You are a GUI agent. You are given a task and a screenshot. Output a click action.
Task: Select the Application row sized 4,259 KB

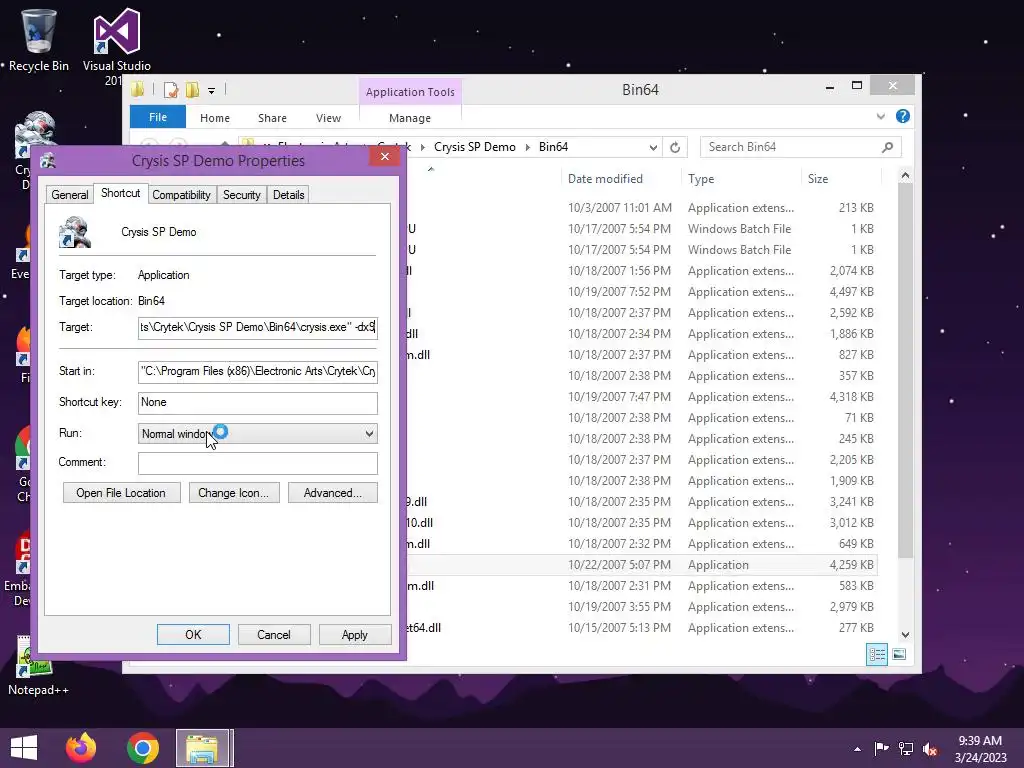click(642, 565)
